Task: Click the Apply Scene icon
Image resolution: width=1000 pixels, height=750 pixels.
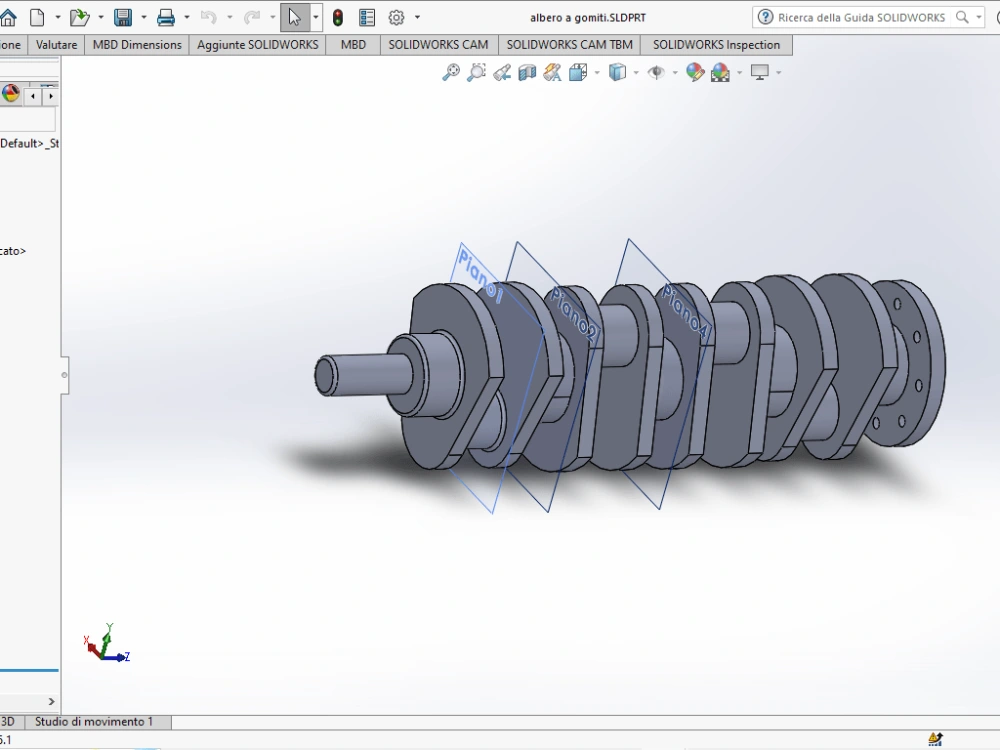Action: click(720, 72)
